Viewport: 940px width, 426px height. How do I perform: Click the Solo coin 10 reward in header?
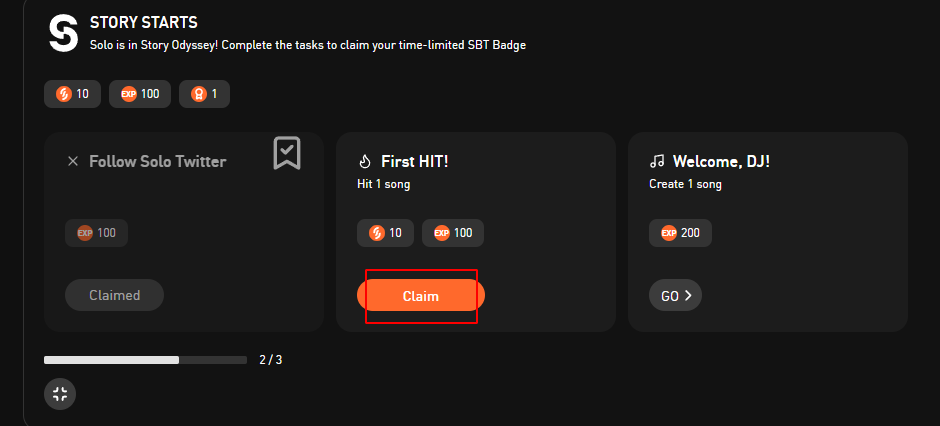[73, 94]
